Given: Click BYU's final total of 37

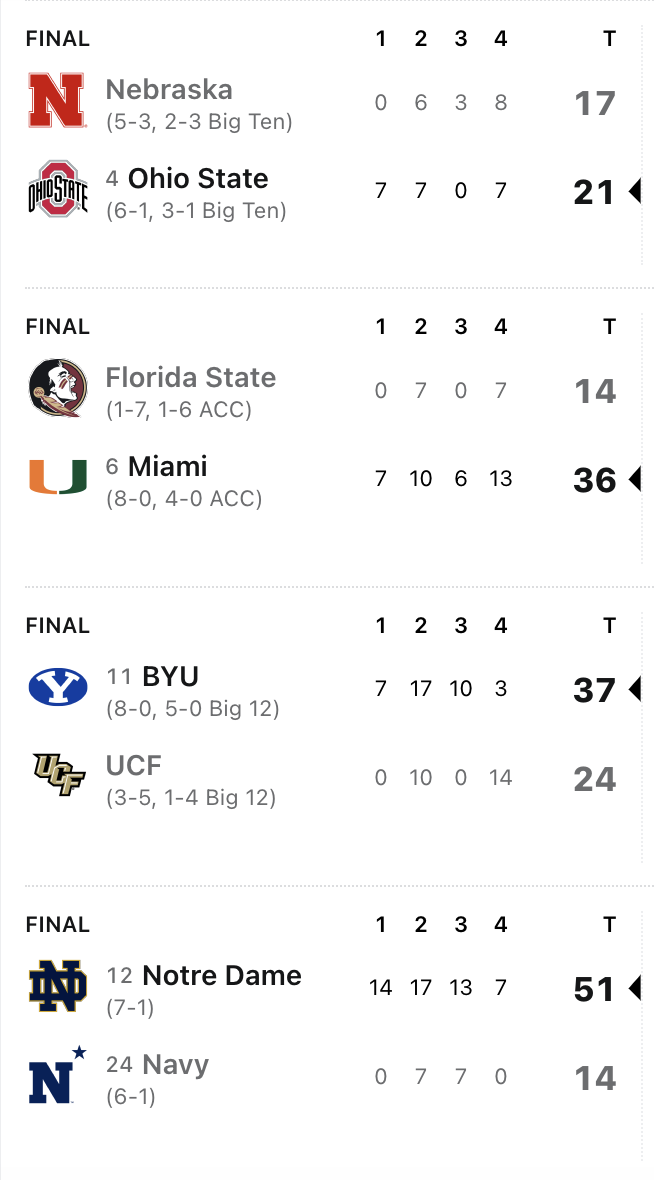Looking at the screenshot, I should pos(594,690).
